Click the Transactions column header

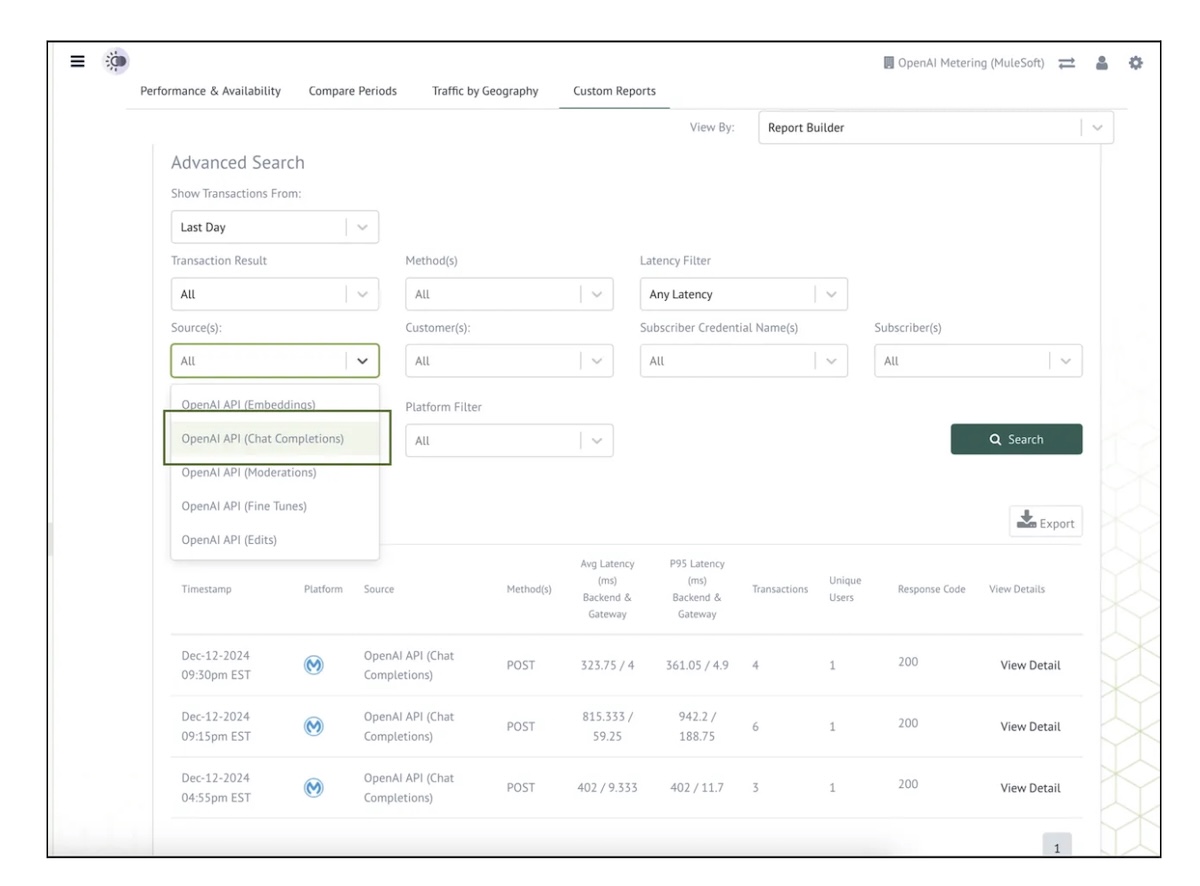[780, 589]
